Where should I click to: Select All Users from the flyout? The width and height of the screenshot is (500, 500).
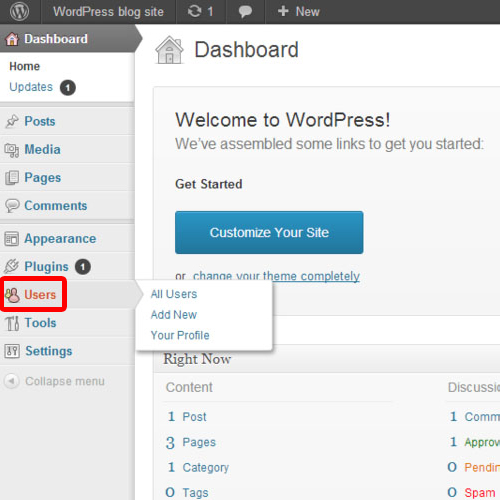click(x=174, y=294)
